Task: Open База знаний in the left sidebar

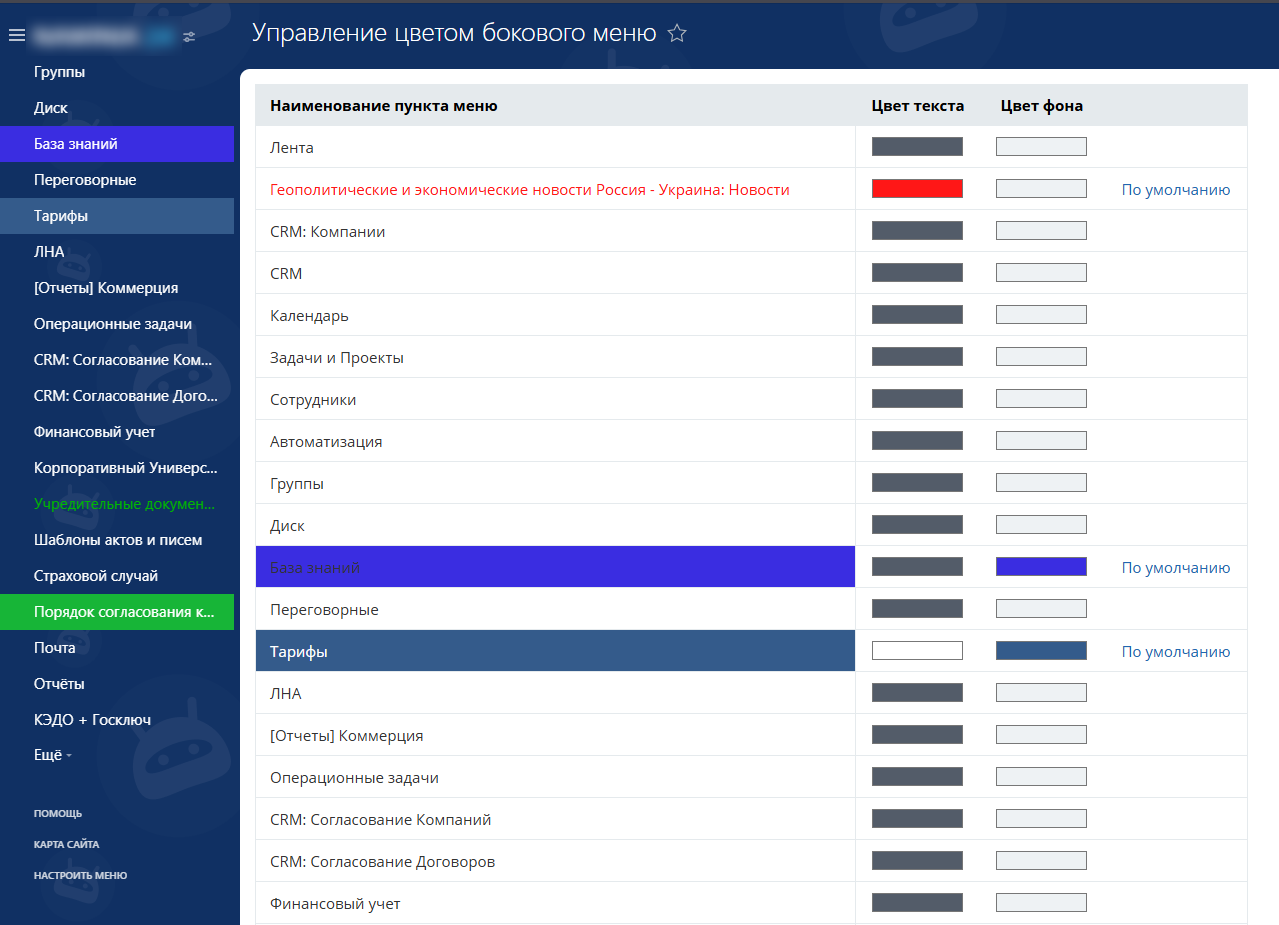Action: pos(76,144)
